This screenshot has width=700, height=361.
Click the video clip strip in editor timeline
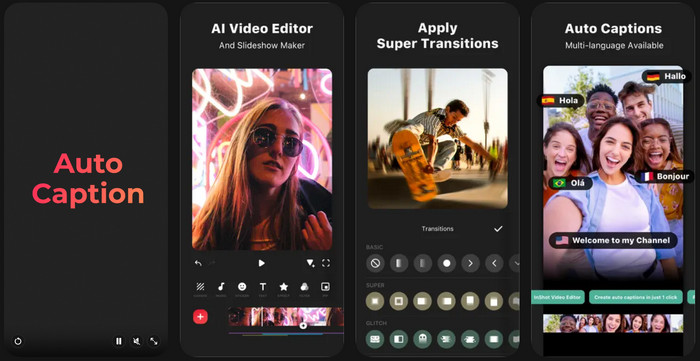point(286,316)
